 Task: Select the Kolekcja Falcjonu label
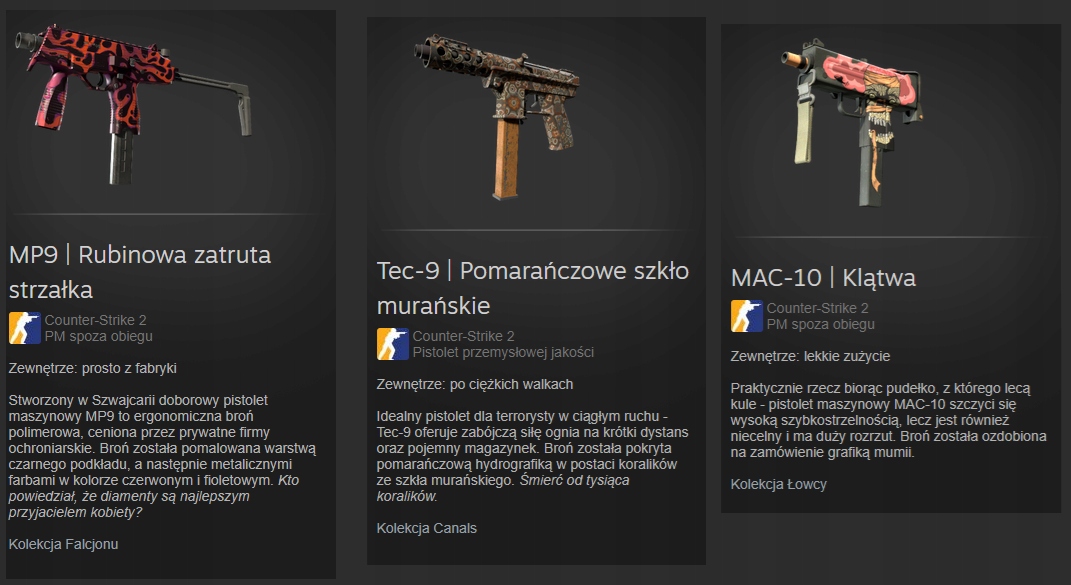(64, 545)
